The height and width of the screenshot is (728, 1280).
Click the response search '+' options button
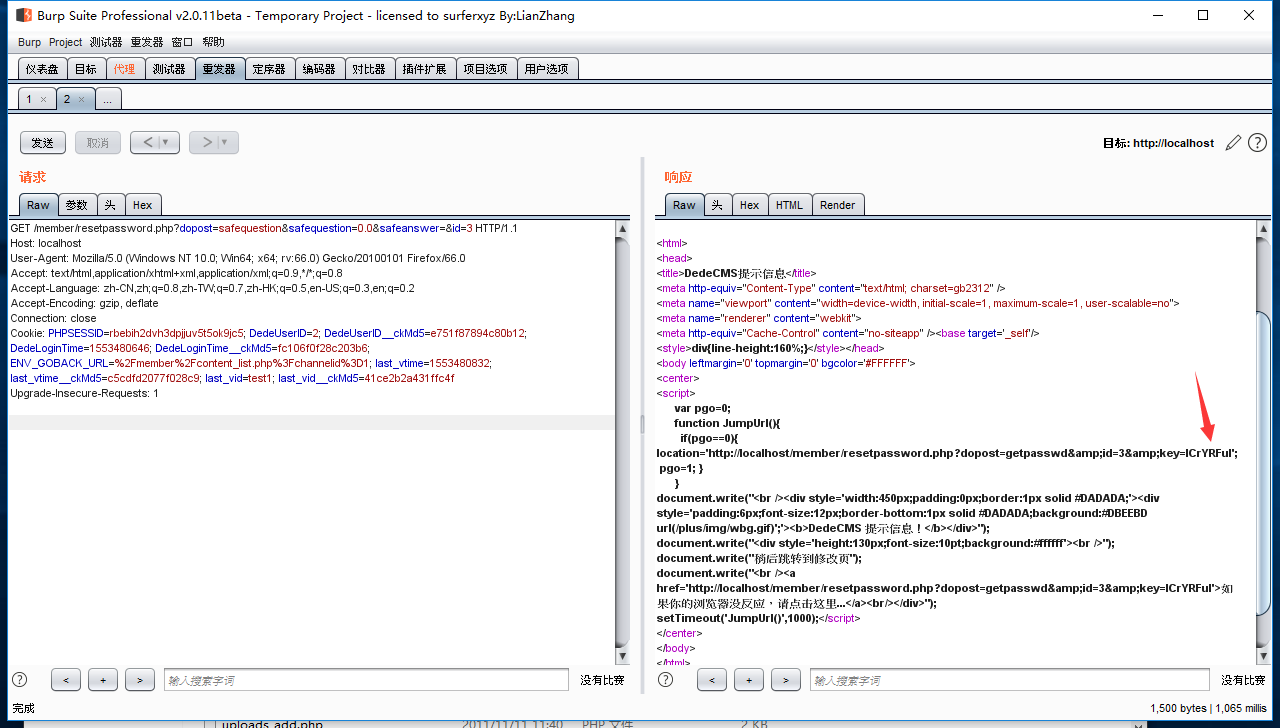[x=749, y=680]
